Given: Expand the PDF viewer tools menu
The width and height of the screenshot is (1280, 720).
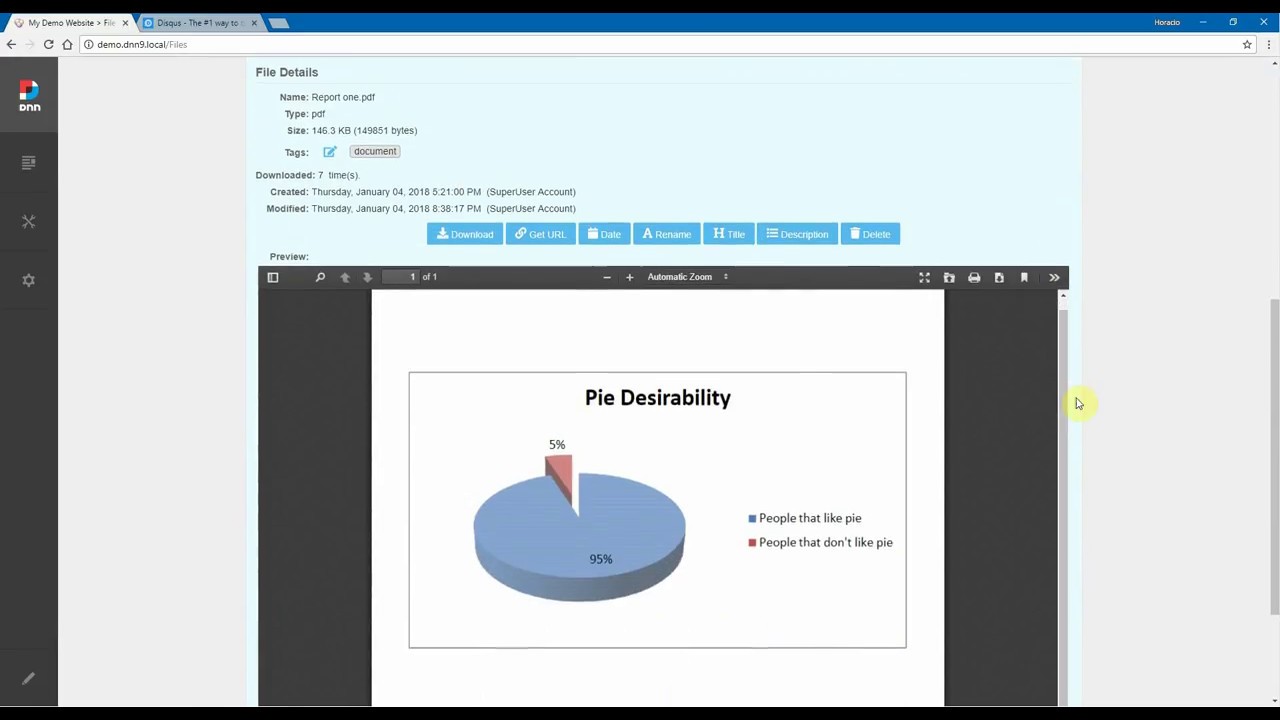Looking at the screenshot, I should click(x=1054, y=277).
